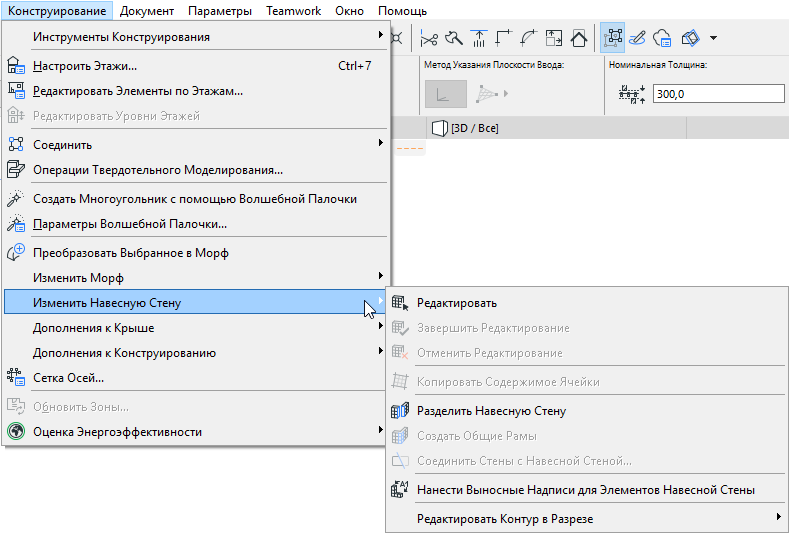This screenshot has height=533, width=789.
Task: Click the curved edge toolbar icon
Action: click(x=528, y=38)
